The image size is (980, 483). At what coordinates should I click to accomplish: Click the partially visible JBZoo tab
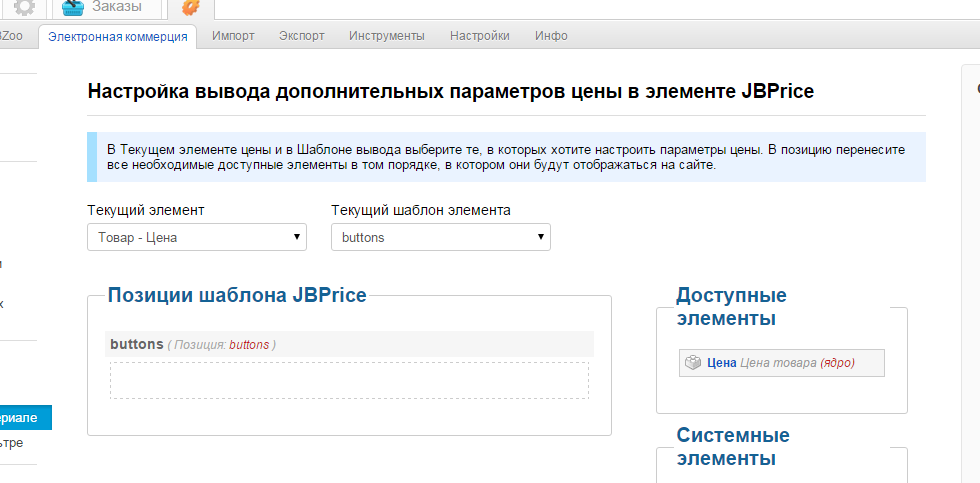tap(12, 36)
